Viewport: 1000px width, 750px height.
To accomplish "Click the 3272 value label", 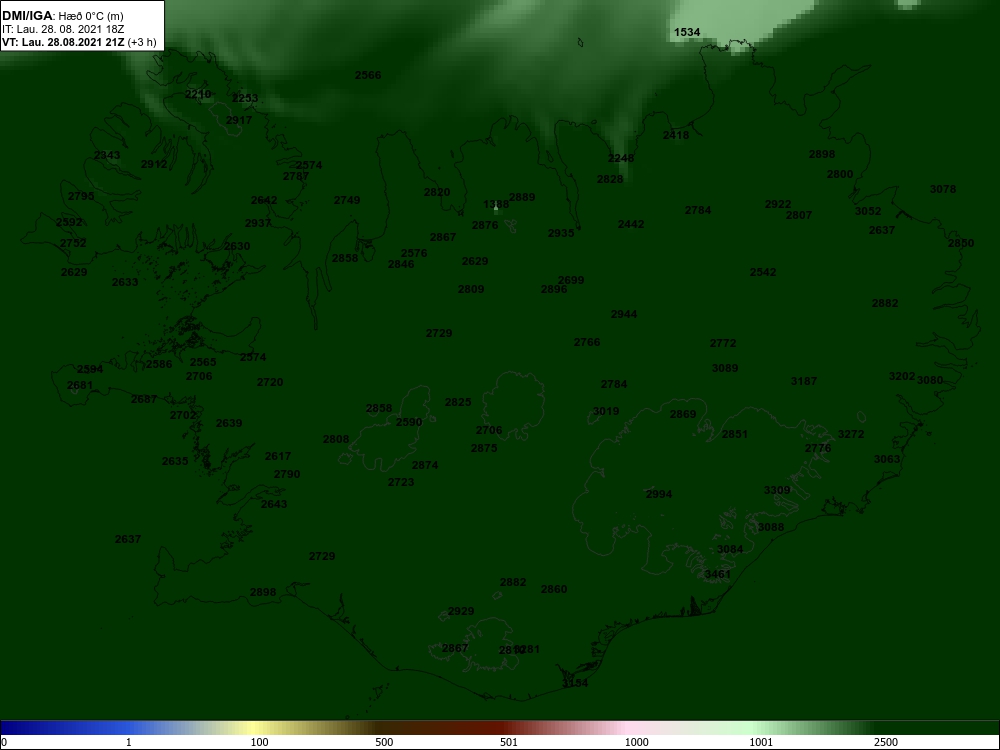I will click(851, 434).
